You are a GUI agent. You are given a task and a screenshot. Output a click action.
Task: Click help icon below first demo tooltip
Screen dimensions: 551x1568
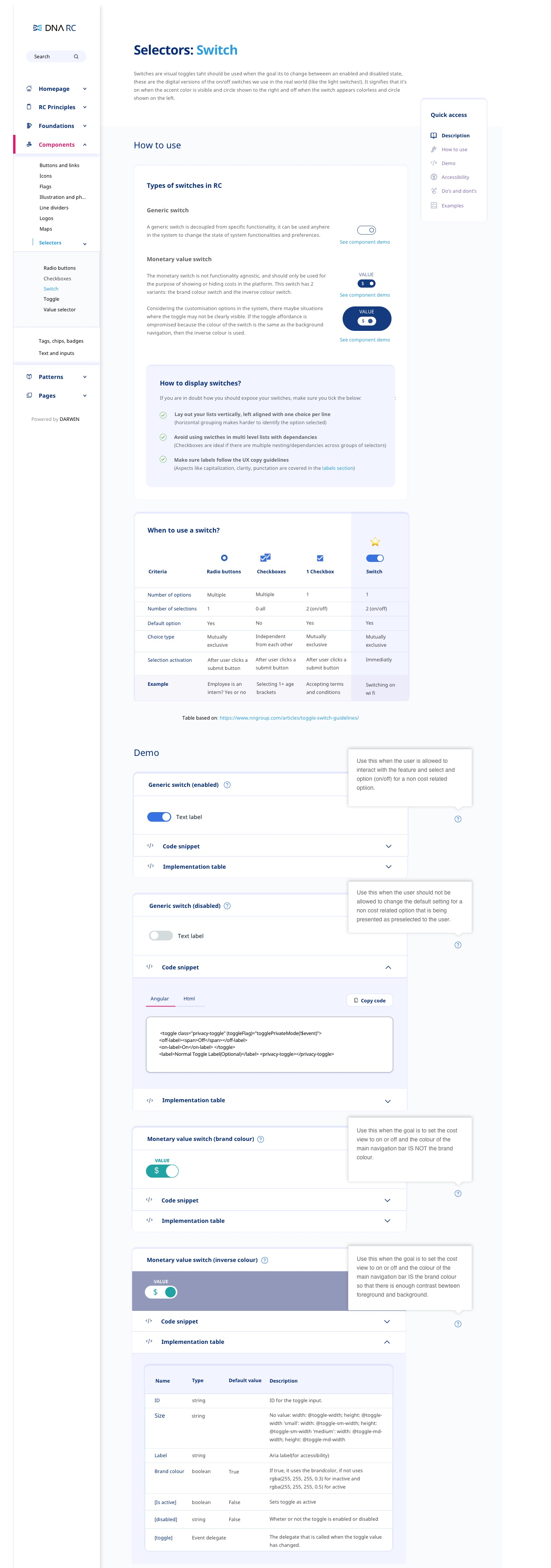(458, 819)
